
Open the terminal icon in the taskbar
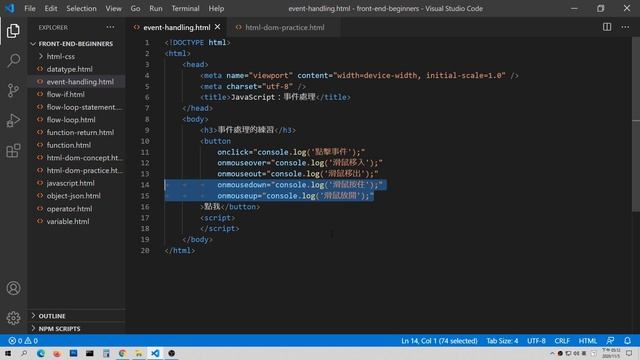[x=89, y=353]
